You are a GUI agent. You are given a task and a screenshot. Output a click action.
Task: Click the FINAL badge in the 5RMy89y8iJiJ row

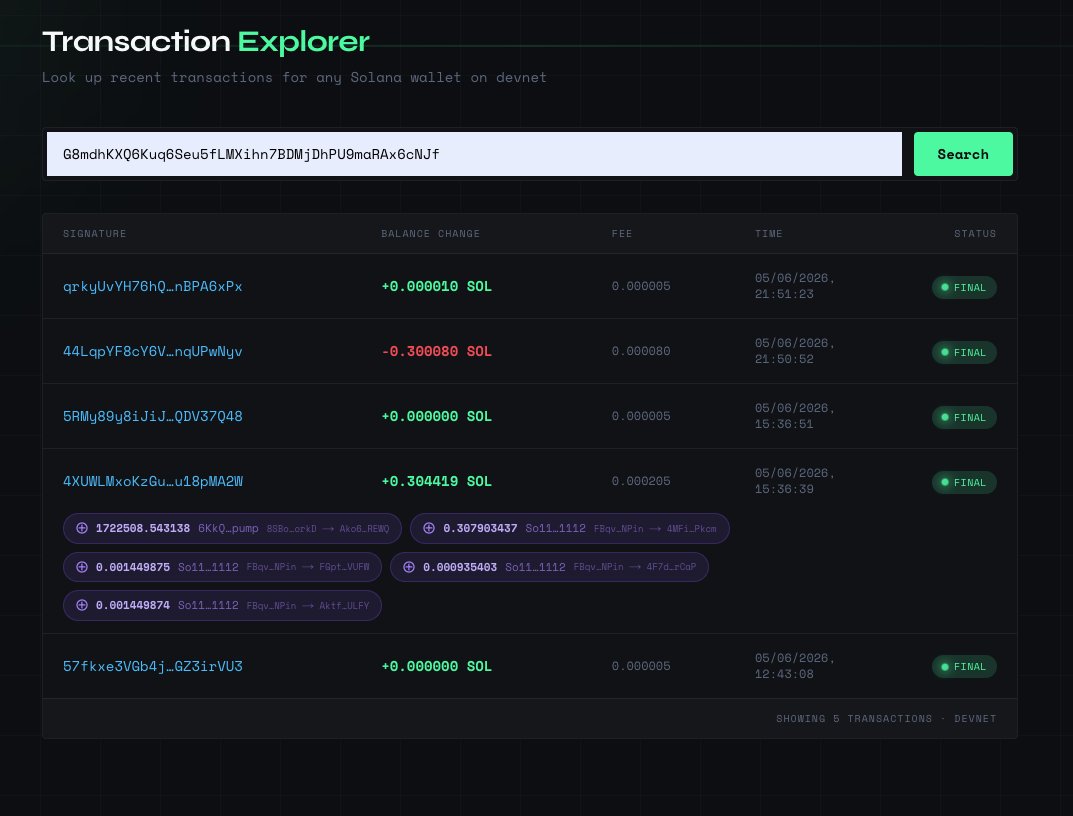click(x=964, y=417)
